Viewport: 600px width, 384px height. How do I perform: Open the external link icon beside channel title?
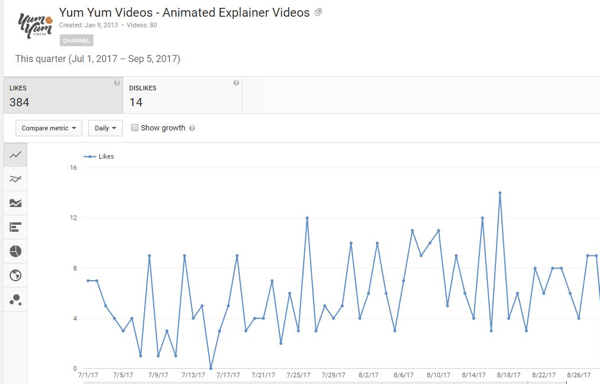click(x=318, y=13)
